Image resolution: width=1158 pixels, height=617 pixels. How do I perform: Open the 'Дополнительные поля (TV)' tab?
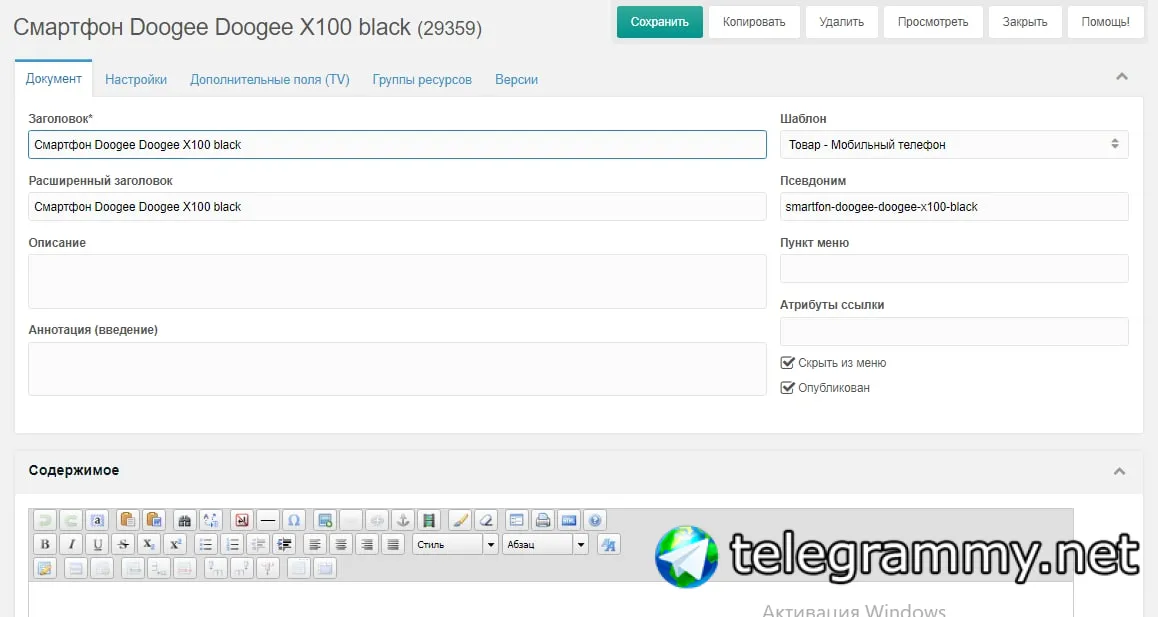tap(270, 79)
